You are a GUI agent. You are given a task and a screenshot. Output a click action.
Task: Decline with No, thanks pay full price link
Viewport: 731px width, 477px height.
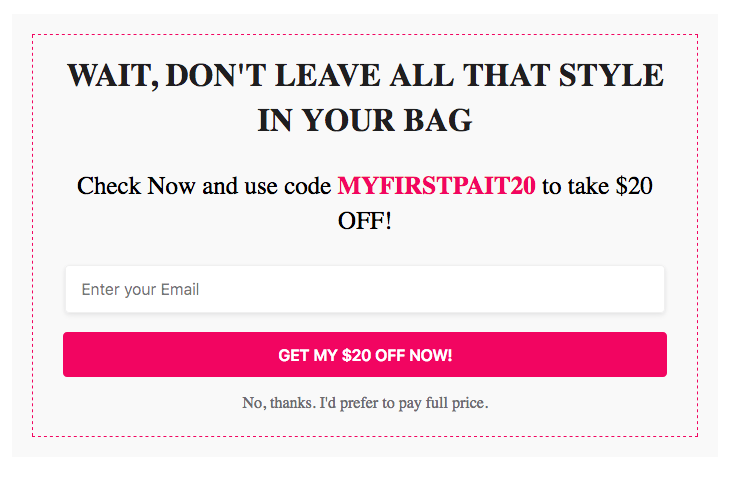point(365,402)
